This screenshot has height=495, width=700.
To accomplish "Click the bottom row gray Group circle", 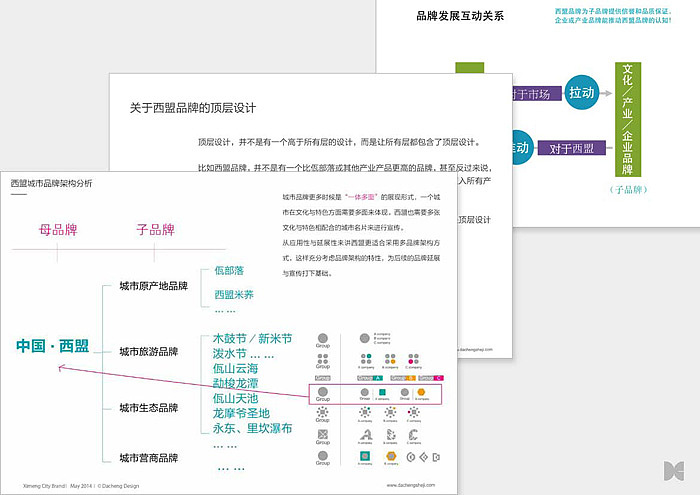I will coord(322,455).
